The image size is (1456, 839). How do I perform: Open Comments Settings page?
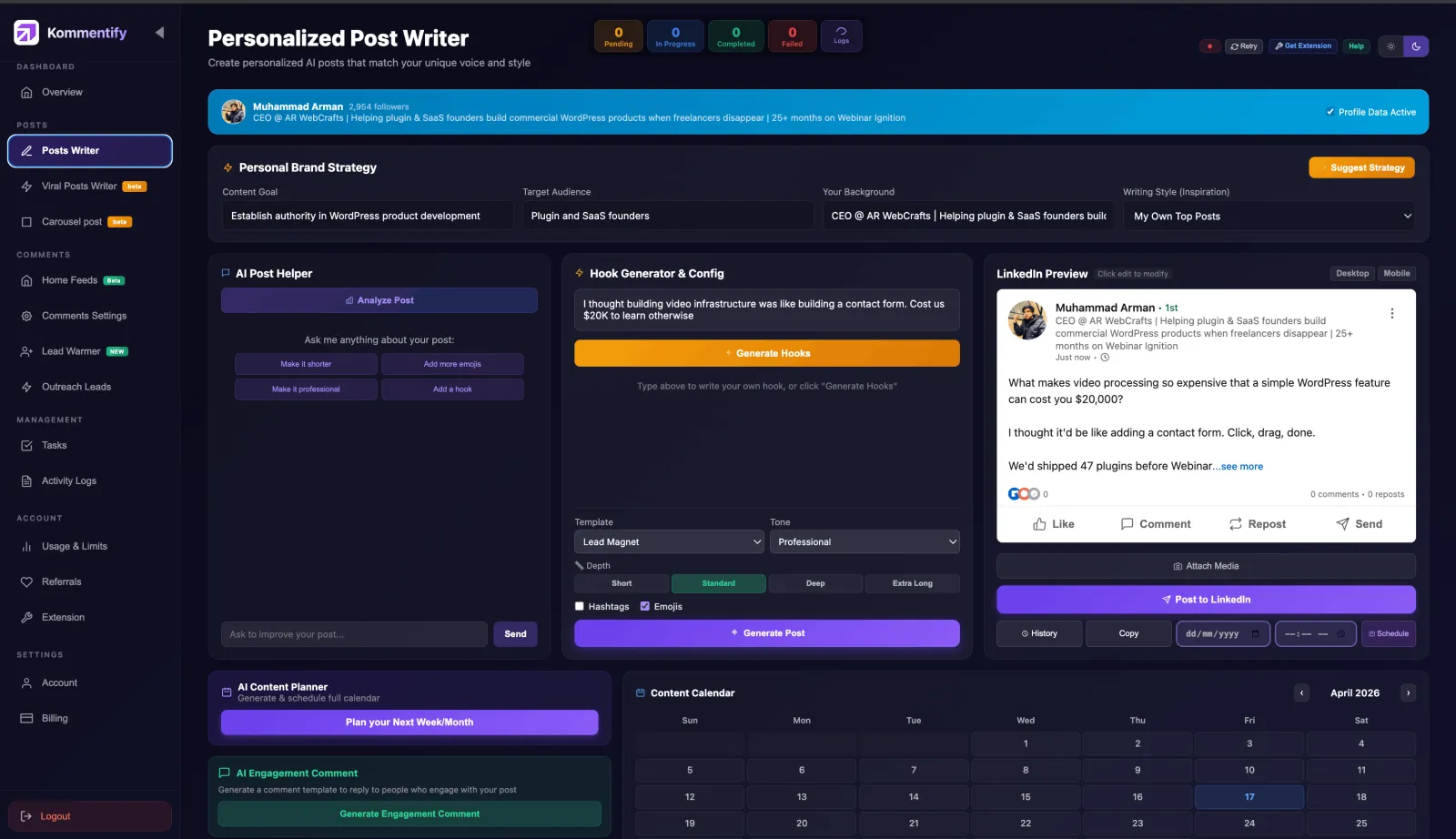[89, 316]
